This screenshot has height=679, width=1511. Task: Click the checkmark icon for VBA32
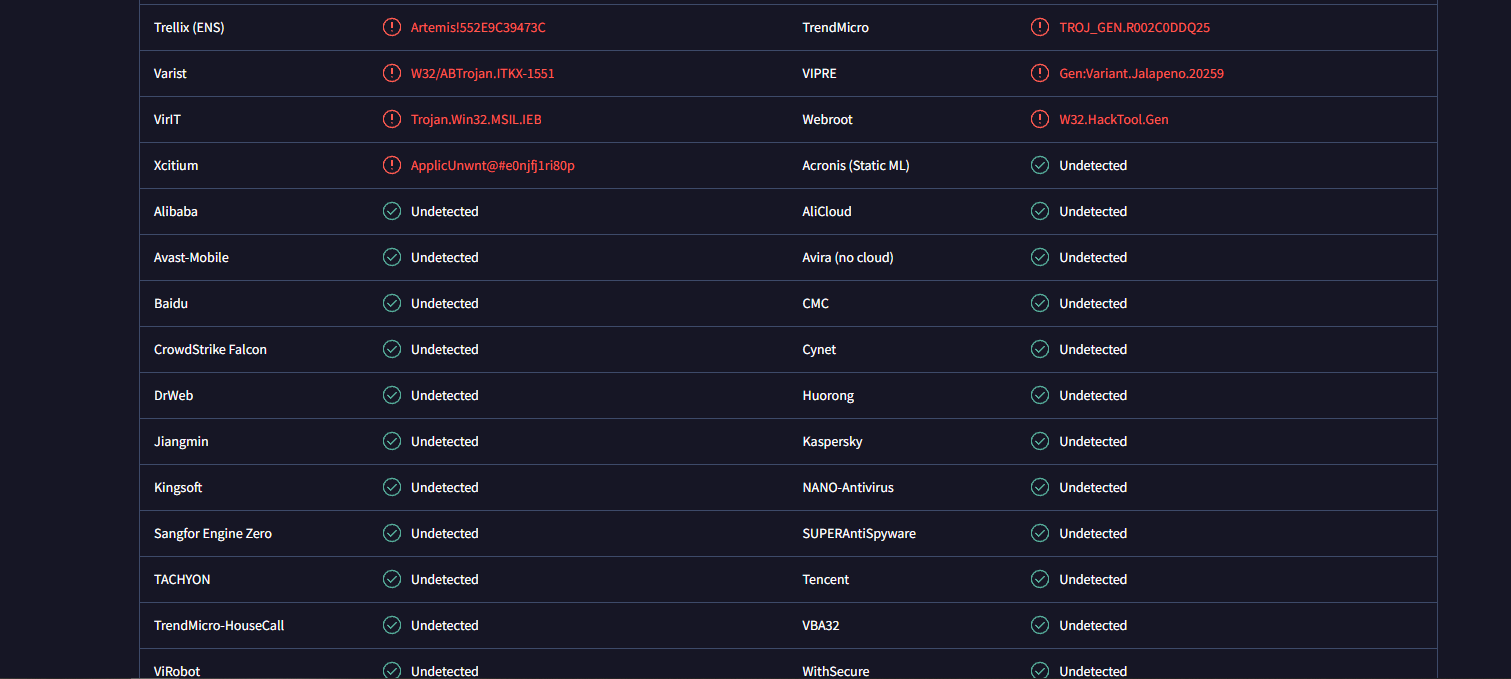click(1040, 625)
